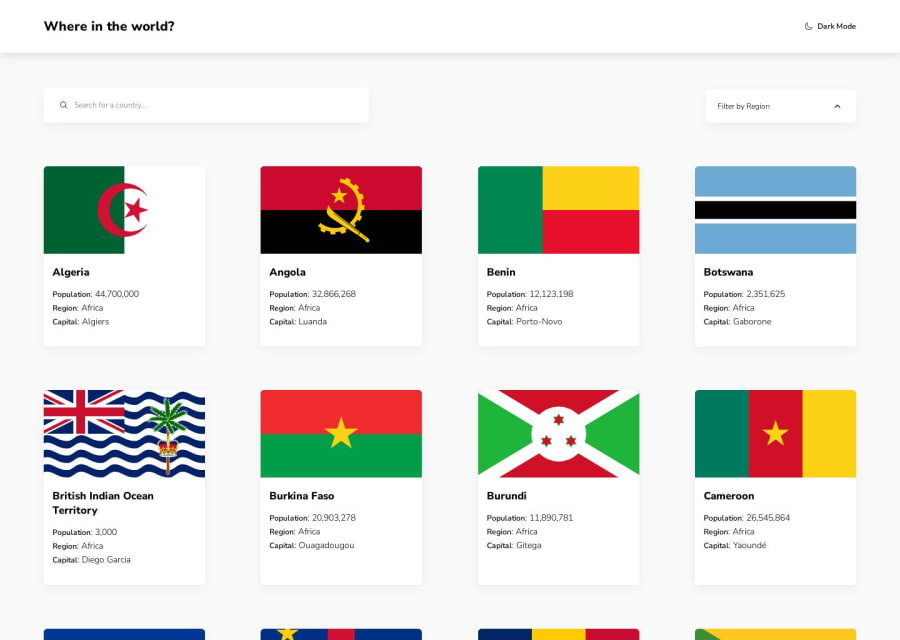Click the Burkina Faso flag image
Screen dimensions: 900x640
point(340,432)
